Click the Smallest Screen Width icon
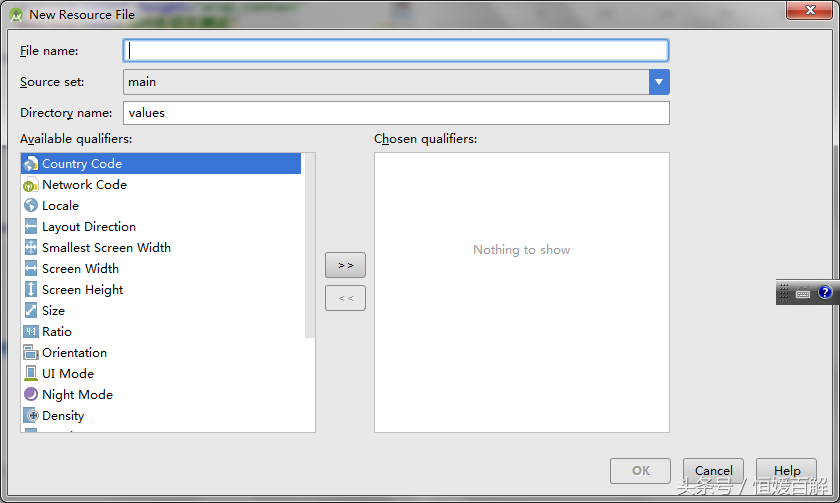The width and height of the screenshot is (840, 503). [x=31, y=247]
